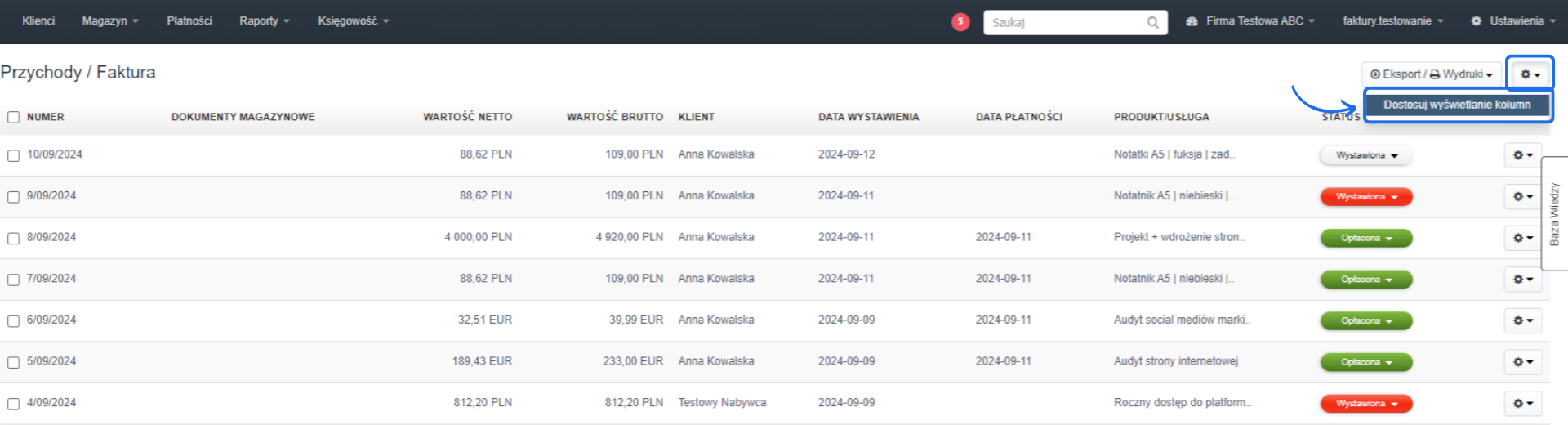Click the column settings gear above the table

tap(1530, 74)
